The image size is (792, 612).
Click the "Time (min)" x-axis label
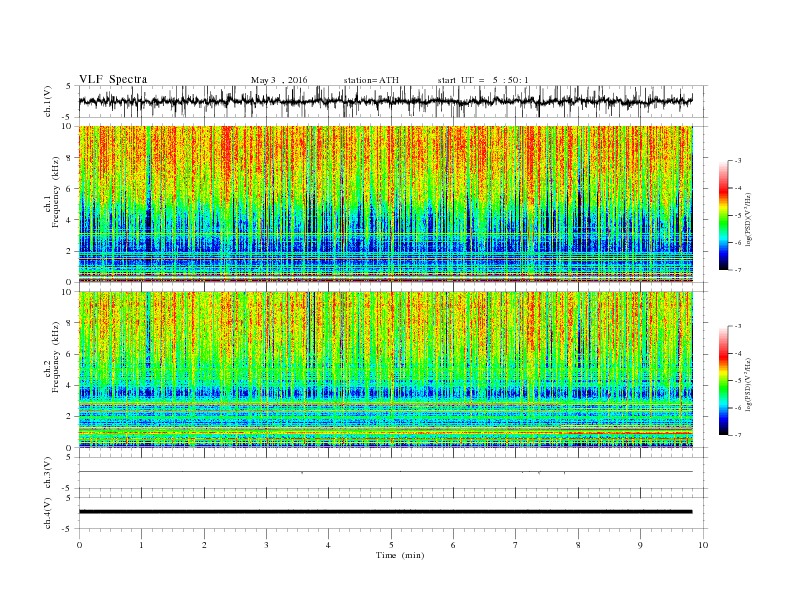pyautogui.click(x=400, y=555)
